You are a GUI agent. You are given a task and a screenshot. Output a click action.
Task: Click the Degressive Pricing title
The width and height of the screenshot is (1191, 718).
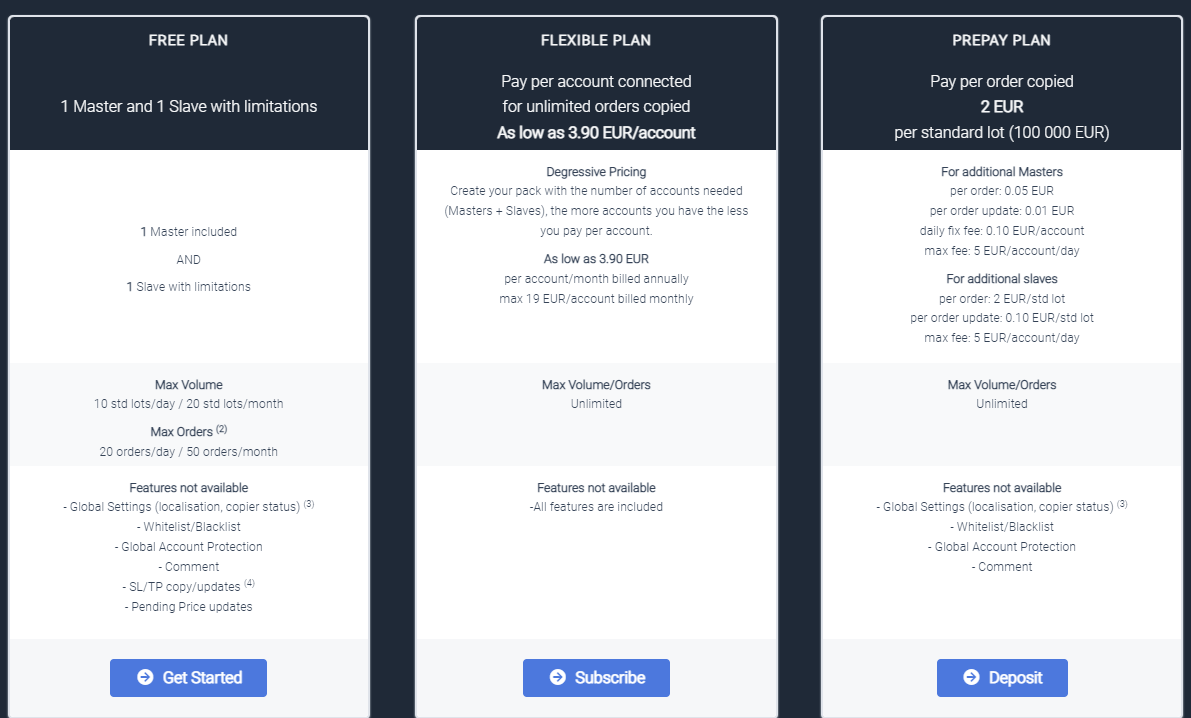(596, 172)
